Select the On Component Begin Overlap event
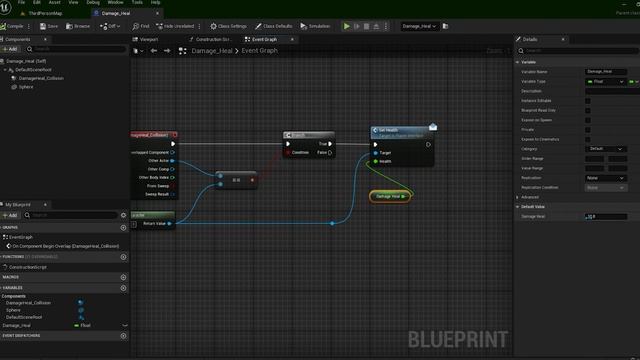640x360 pixels. pos(65,246)
